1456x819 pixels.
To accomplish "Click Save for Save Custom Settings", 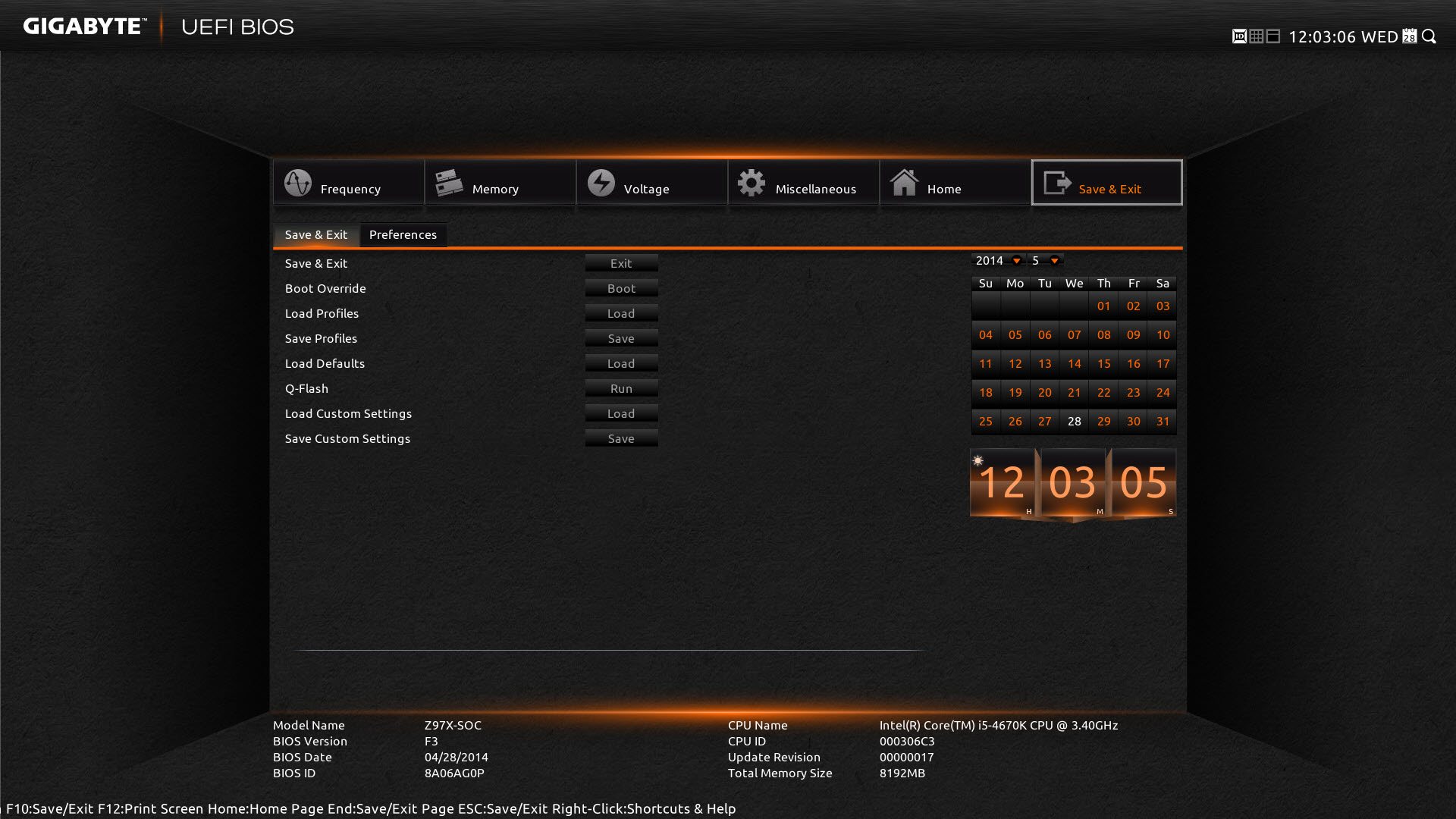I will click(621, 438).
